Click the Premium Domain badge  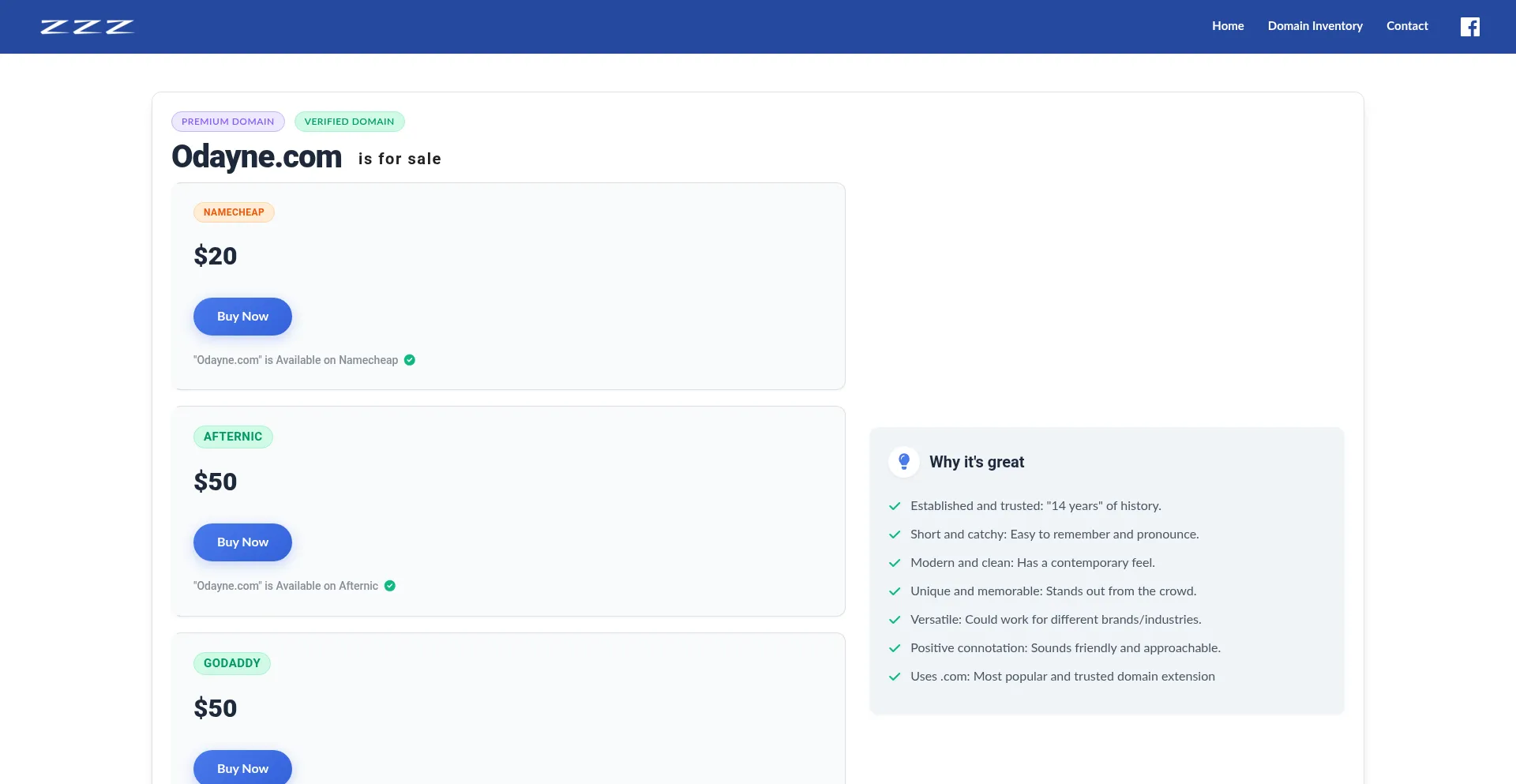tap(228, 122)
